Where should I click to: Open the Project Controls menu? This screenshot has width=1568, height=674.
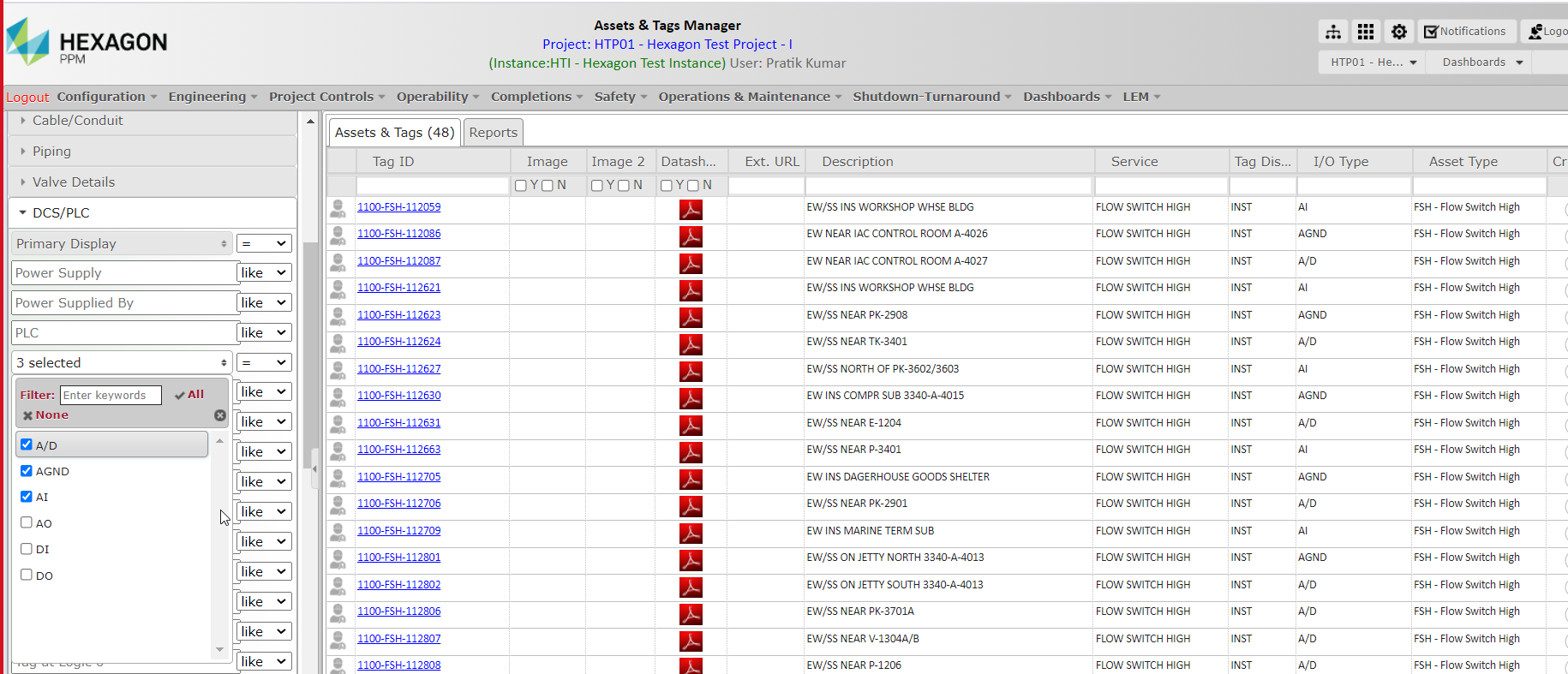(x=327, y=97)
